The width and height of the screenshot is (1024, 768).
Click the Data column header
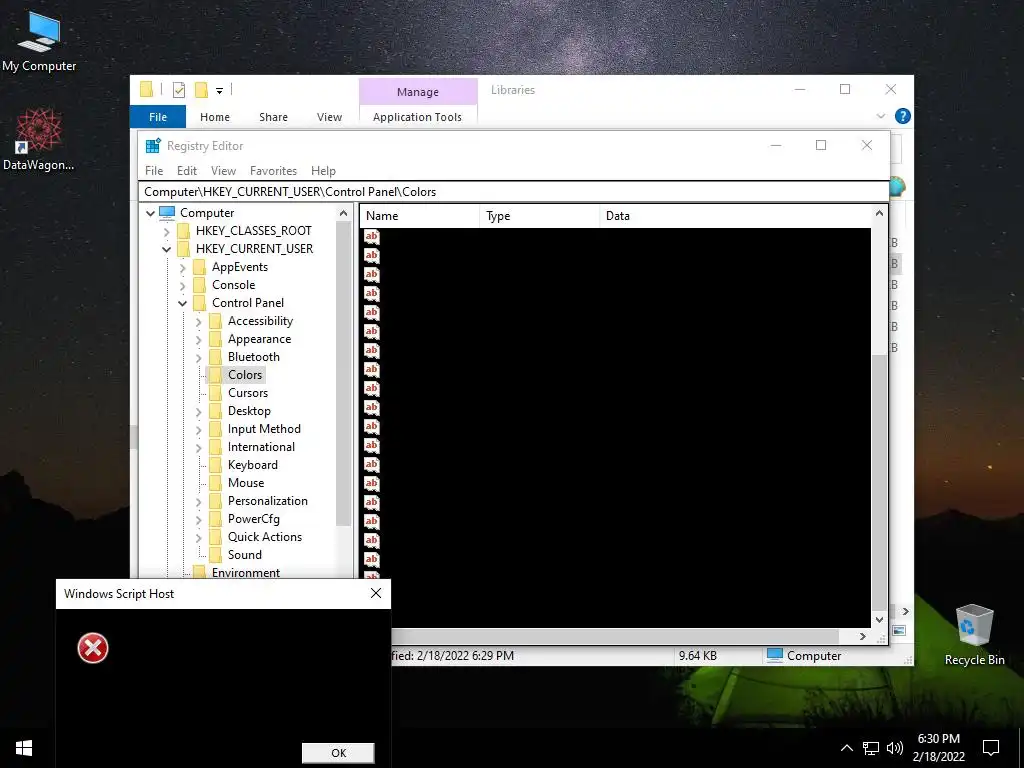735,216
